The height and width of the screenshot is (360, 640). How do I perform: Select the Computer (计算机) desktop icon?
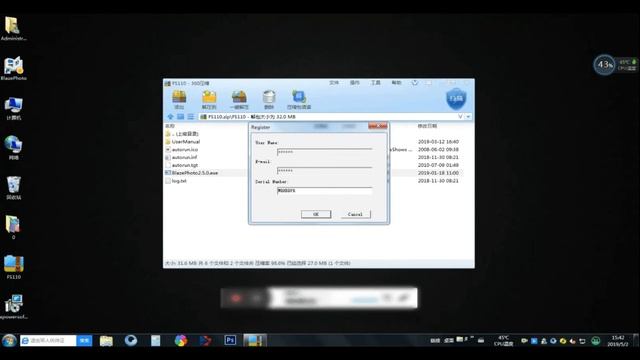click(x=13, y=108)
